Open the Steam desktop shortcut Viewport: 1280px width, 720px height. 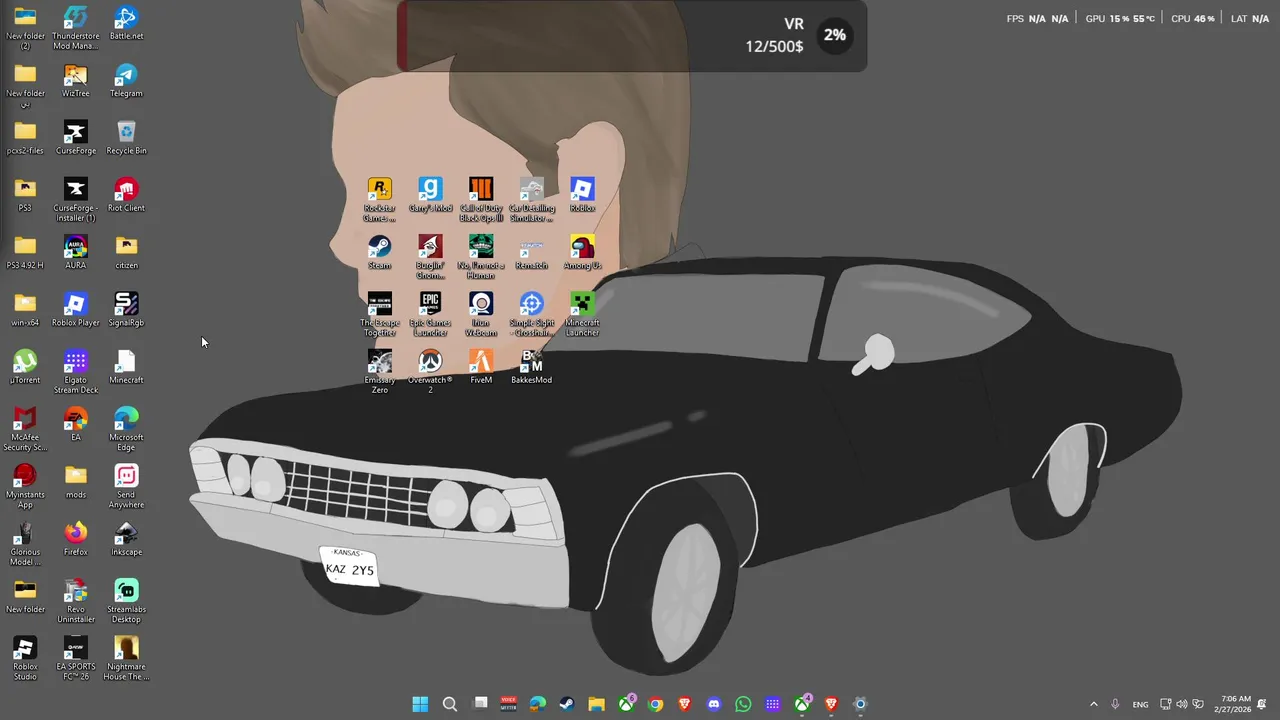coord(379,253)
